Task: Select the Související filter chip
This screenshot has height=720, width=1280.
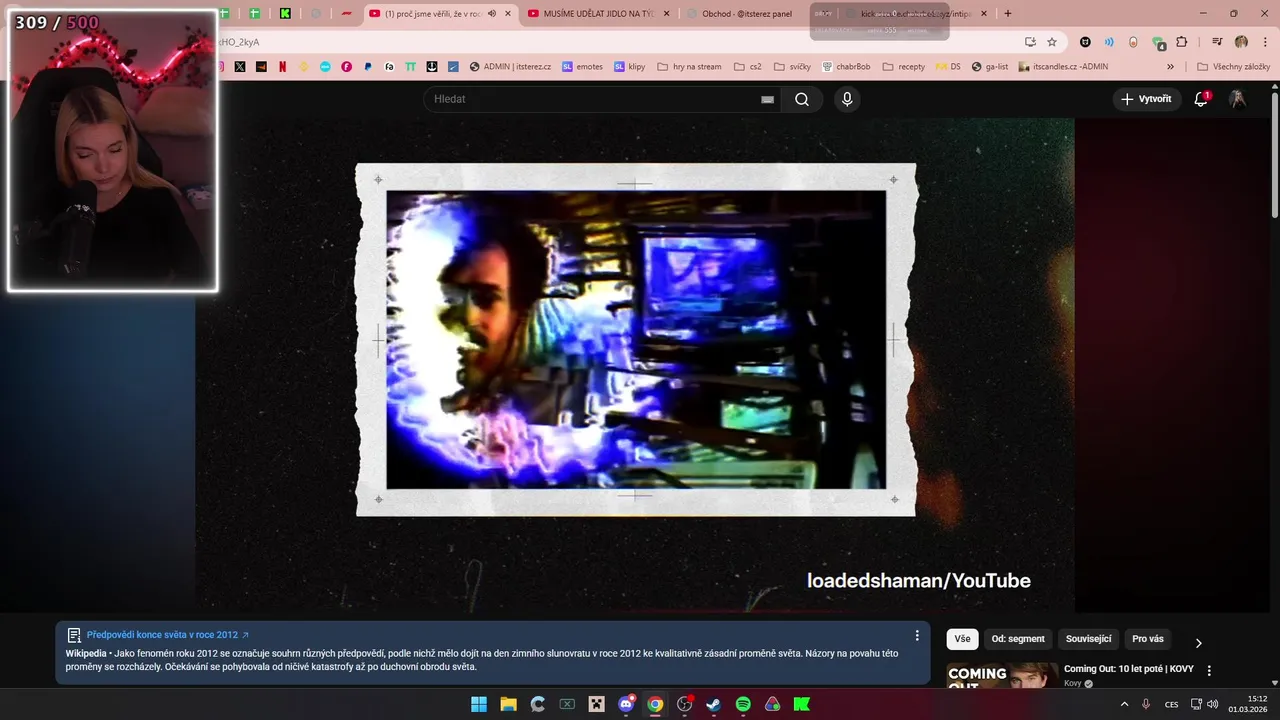Action: click(x=1088, y=639)
